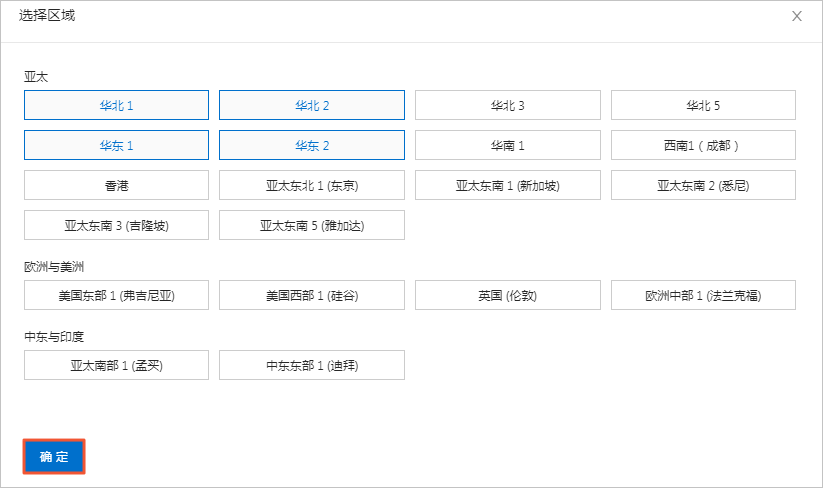Click the 欧洲与美洲 section heading

[x=54, y=267]
